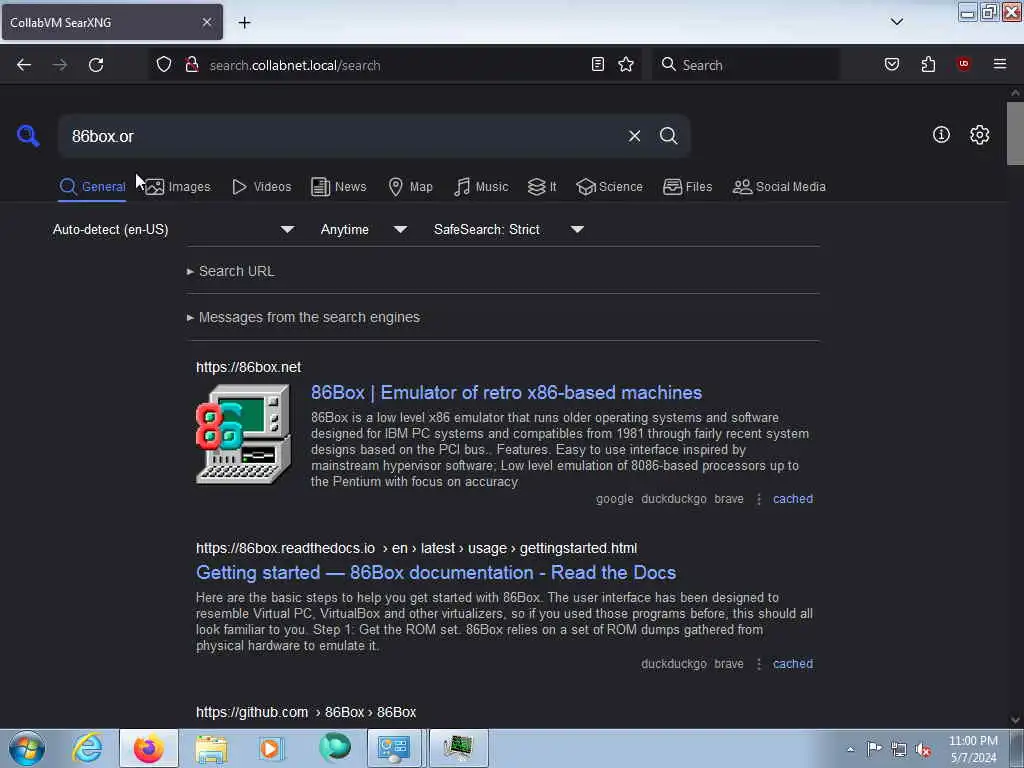
Task: Expand the Search URL section
Action: (231, 271)
